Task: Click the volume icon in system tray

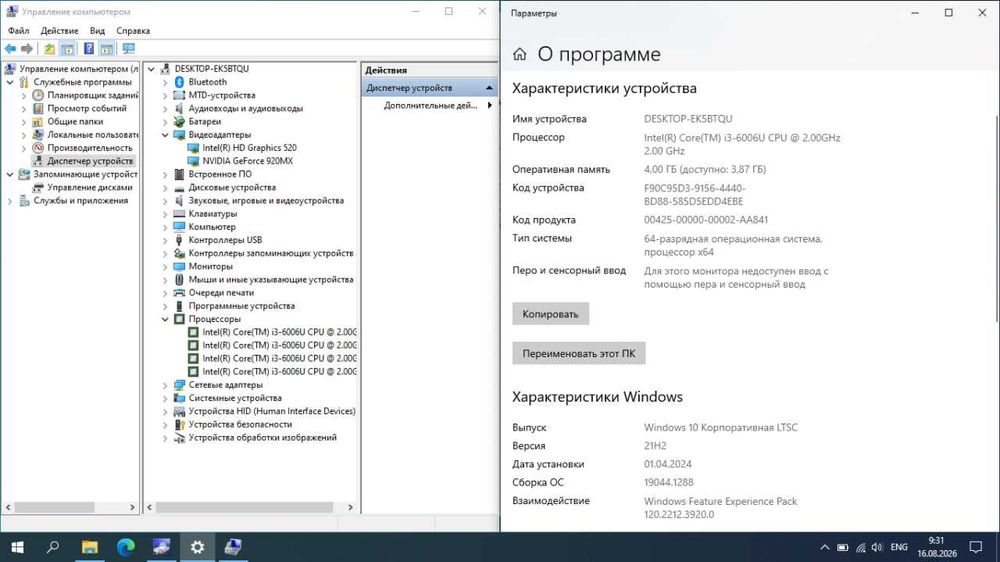Action: click(877, 547)
